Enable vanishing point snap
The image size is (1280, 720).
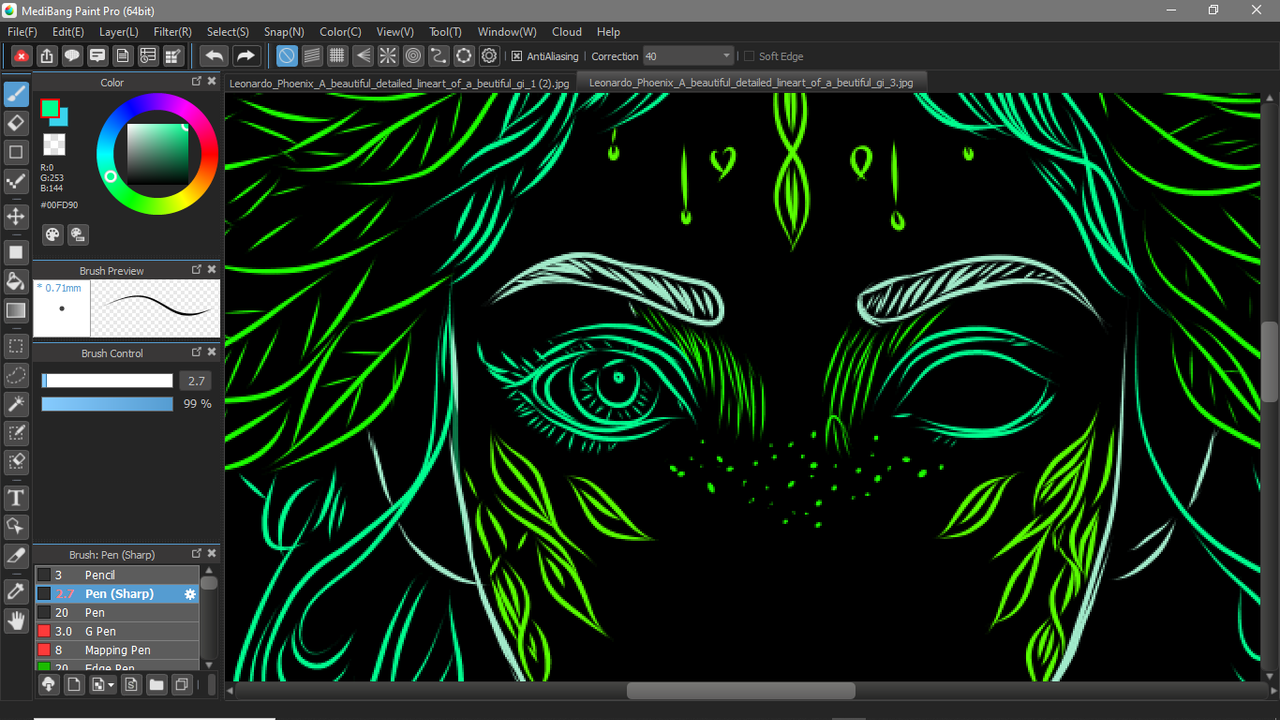coord(363,56)
